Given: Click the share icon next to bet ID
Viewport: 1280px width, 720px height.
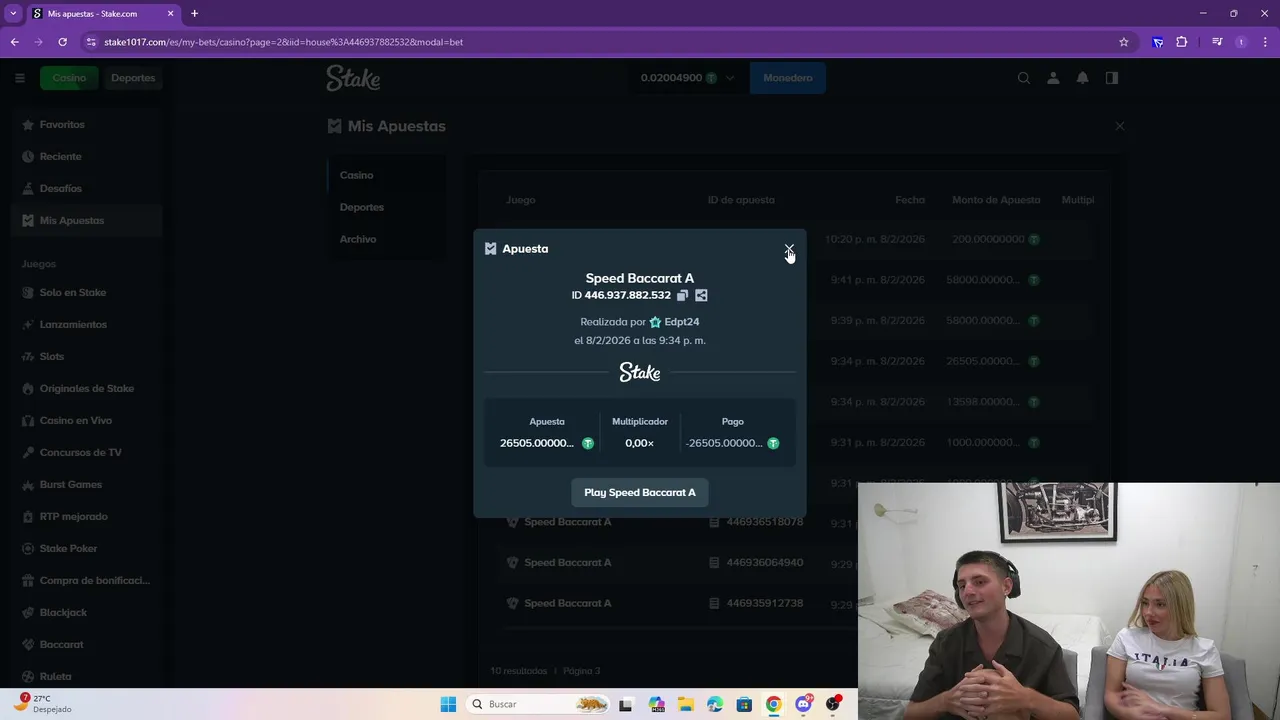Looking at the screenshot, I should (x=701, y=295).
